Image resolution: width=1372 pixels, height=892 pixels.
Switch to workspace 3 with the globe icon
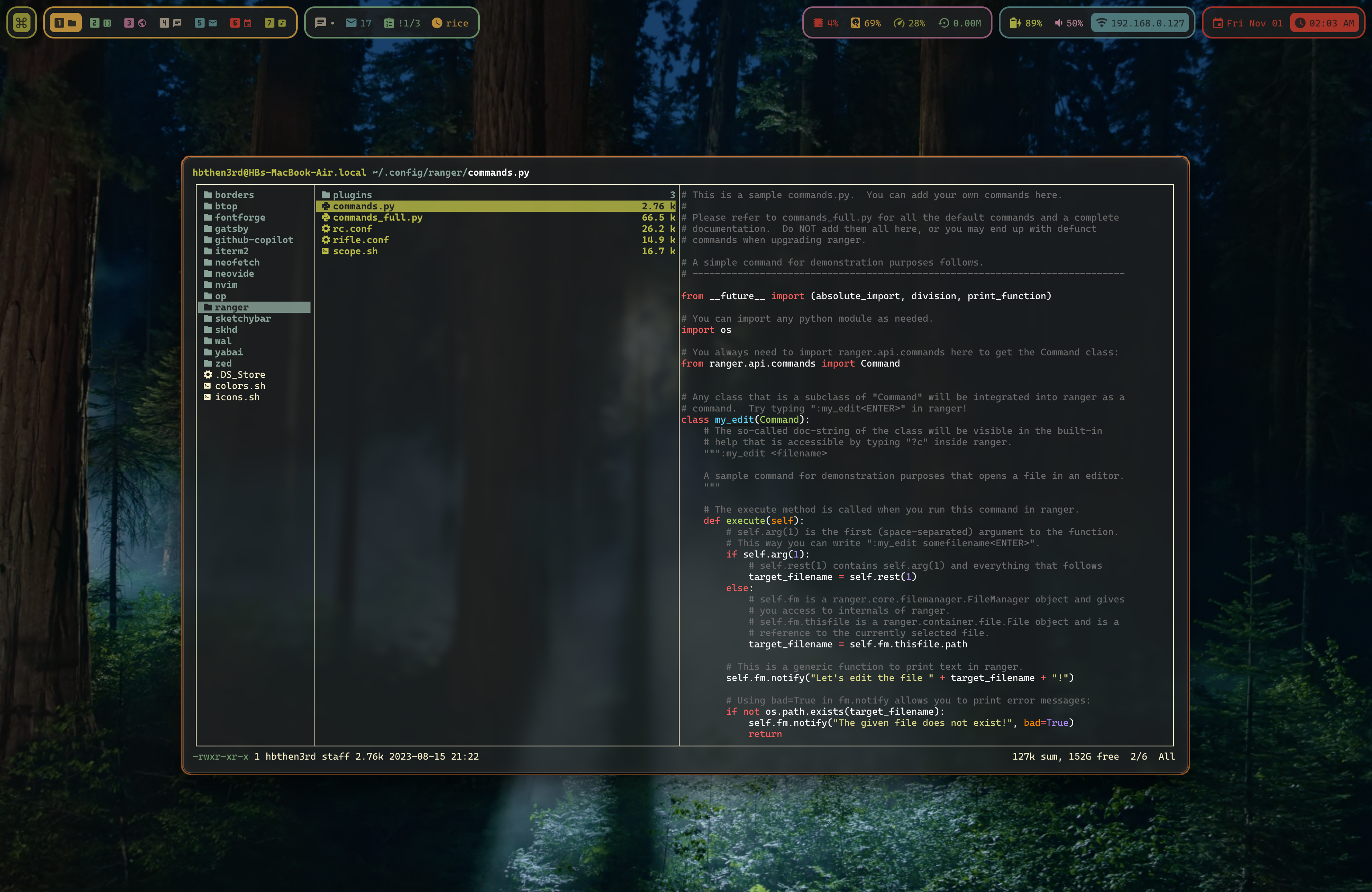136,23
